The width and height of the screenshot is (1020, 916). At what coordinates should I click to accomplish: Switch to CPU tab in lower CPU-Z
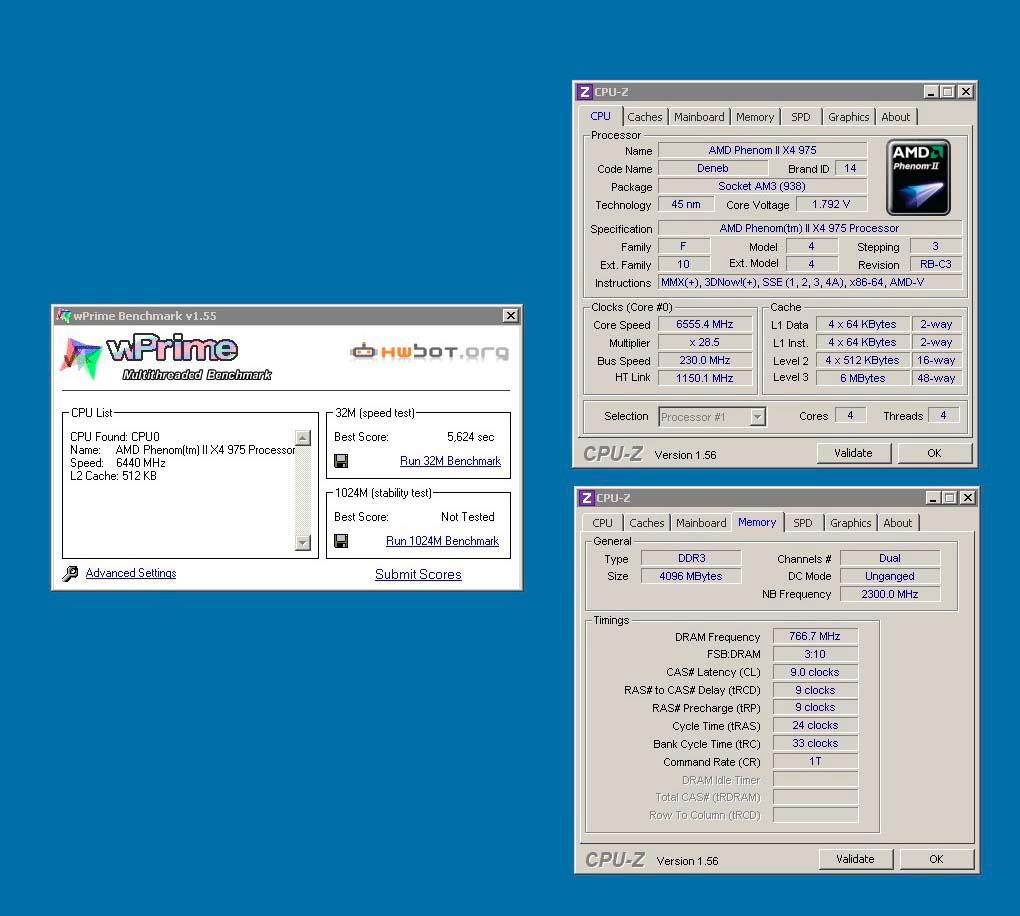click(602, 523)
